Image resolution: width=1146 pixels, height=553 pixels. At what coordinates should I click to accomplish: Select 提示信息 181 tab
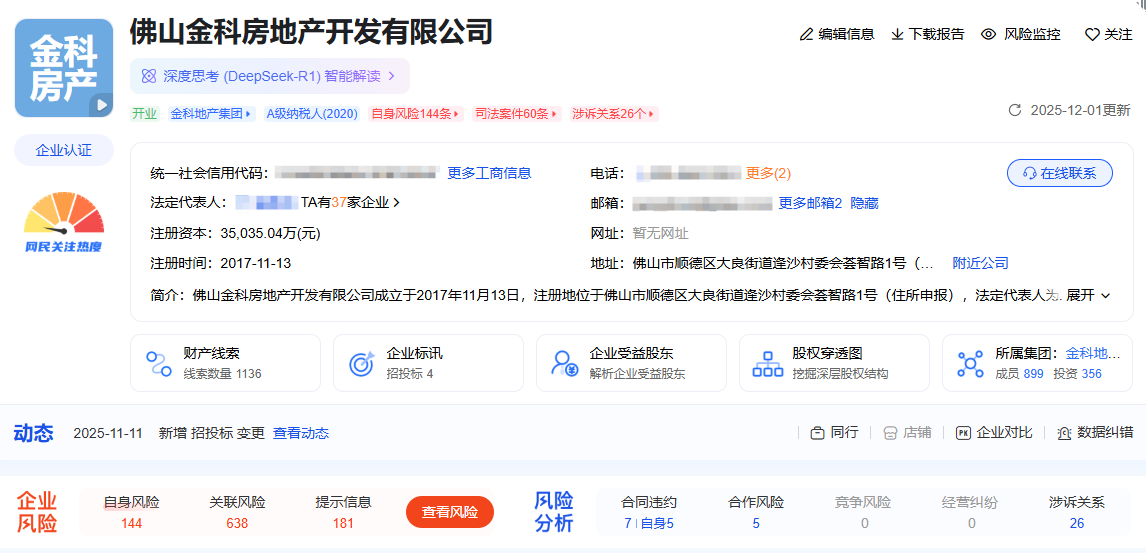(x=344, y=513)
